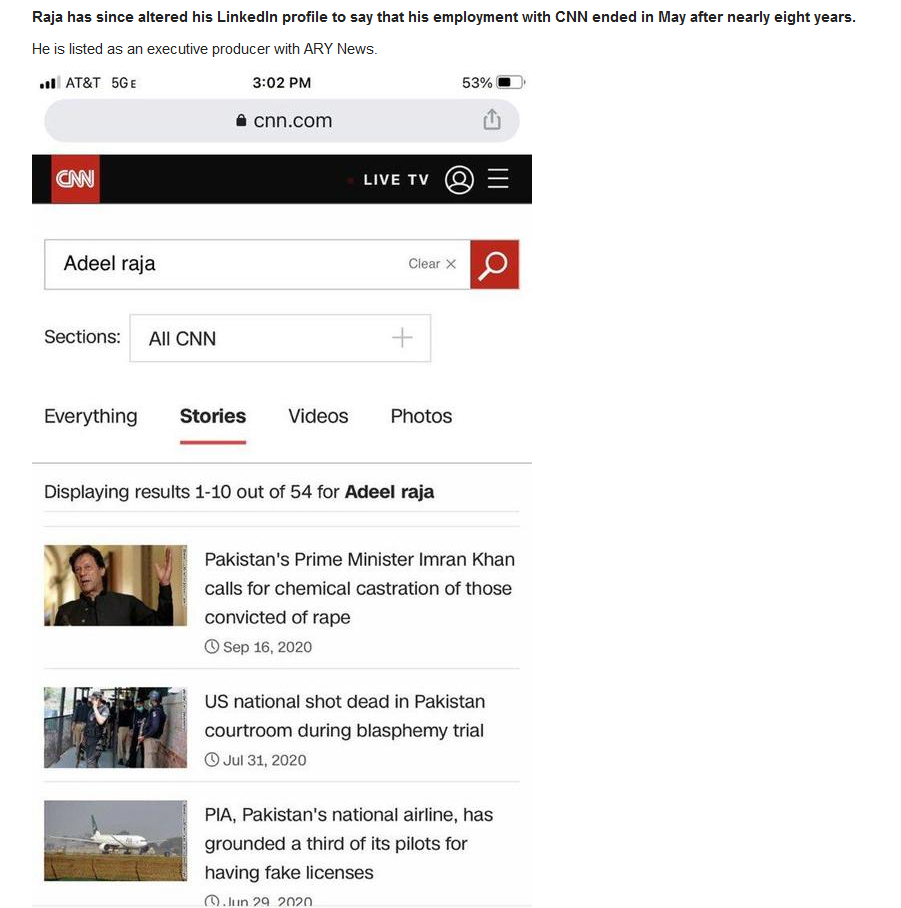Image resolution: width=901 pixels, height=908 pixels.
Task: Click the cnn.com address bar
Action: 281,120
